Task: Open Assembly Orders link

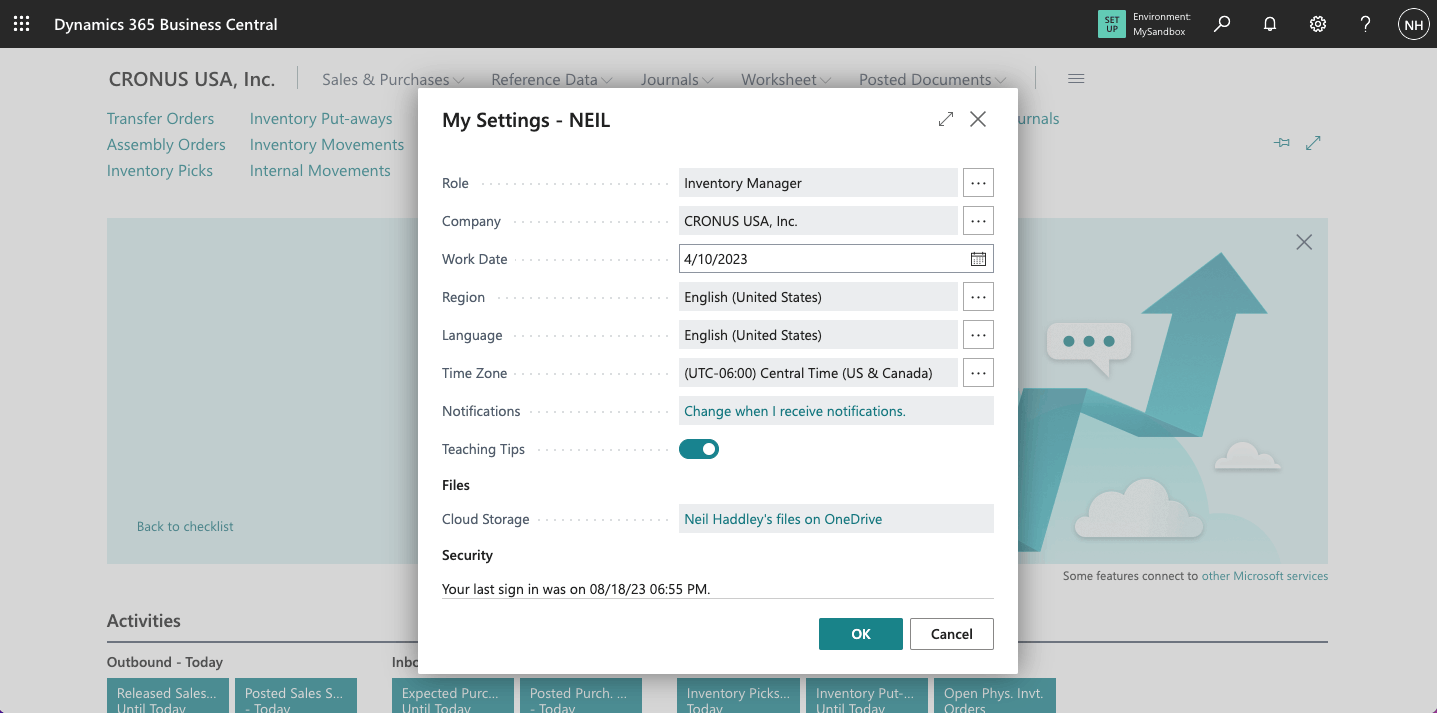Action: 166,144
